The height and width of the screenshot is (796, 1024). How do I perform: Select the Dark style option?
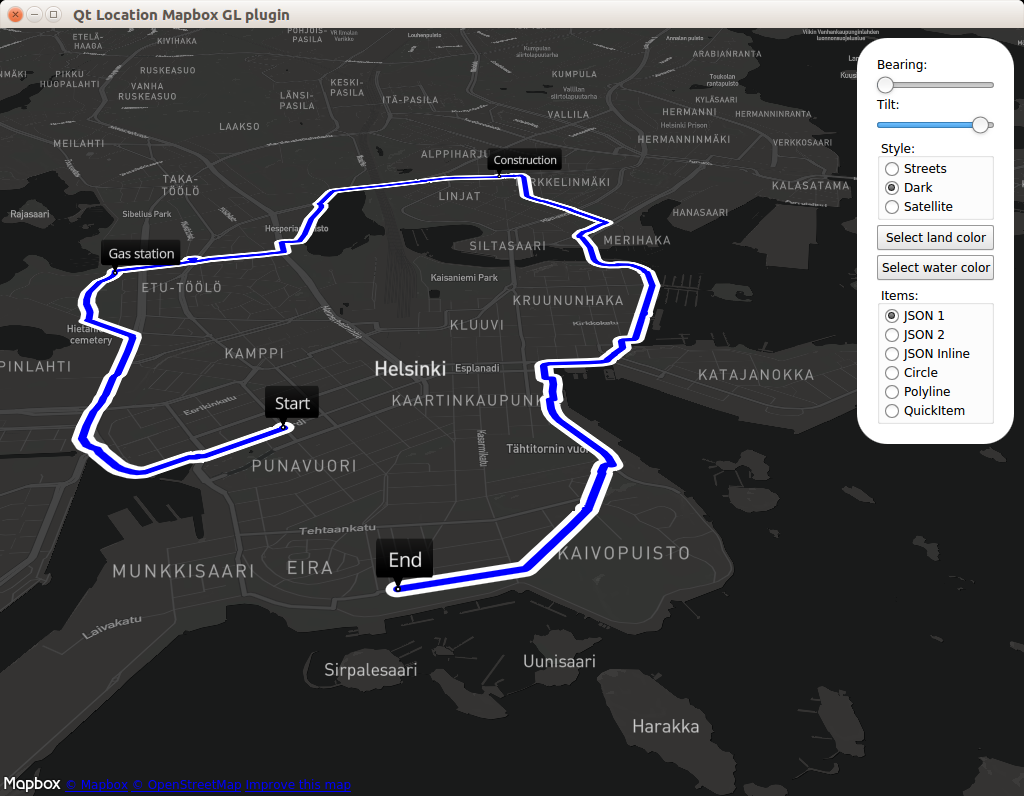point(892,187)
